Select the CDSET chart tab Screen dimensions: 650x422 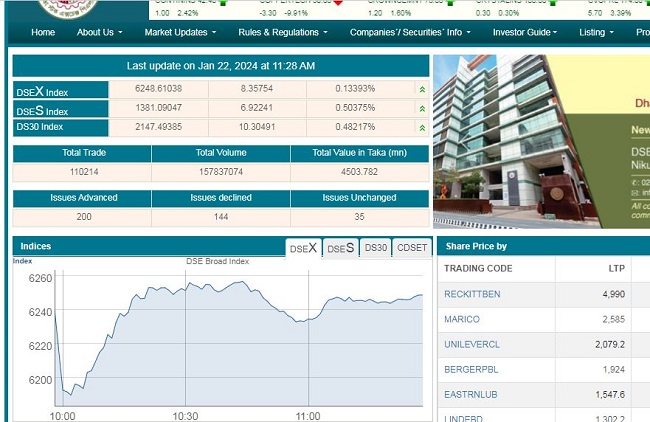411,248
